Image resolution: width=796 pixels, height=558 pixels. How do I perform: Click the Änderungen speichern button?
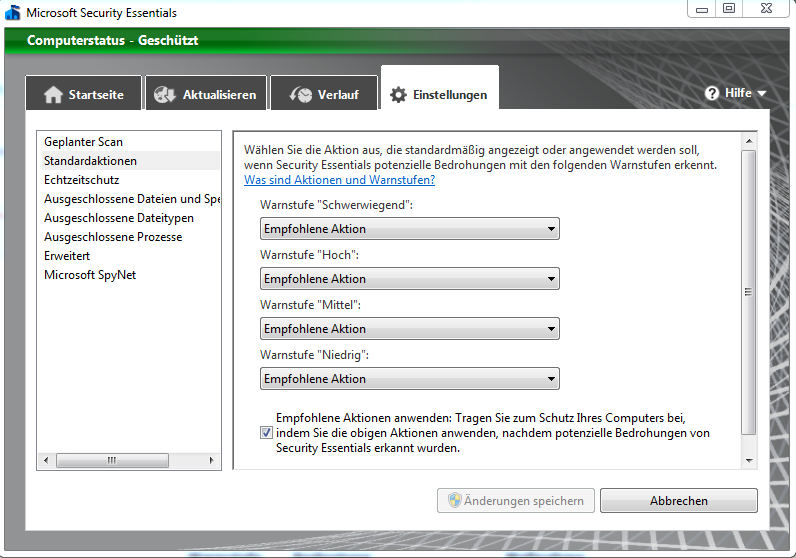pyautogui.click(x=516, y=501)
